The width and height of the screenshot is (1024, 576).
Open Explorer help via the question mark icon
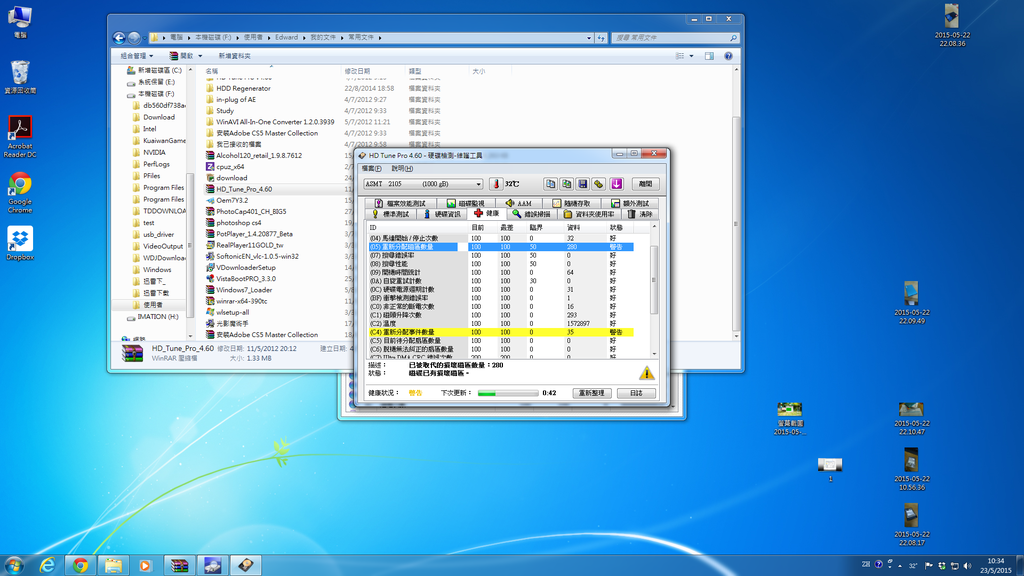(x=728, y=56)
